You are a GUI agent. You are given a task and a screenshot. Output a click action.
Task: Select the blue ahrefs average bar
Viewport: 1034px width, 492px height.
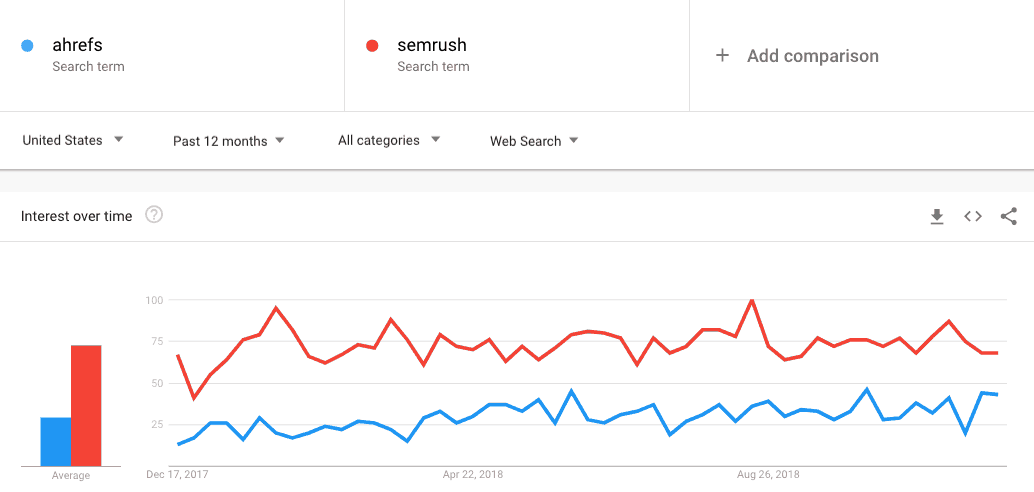click(x=55, y=442)
